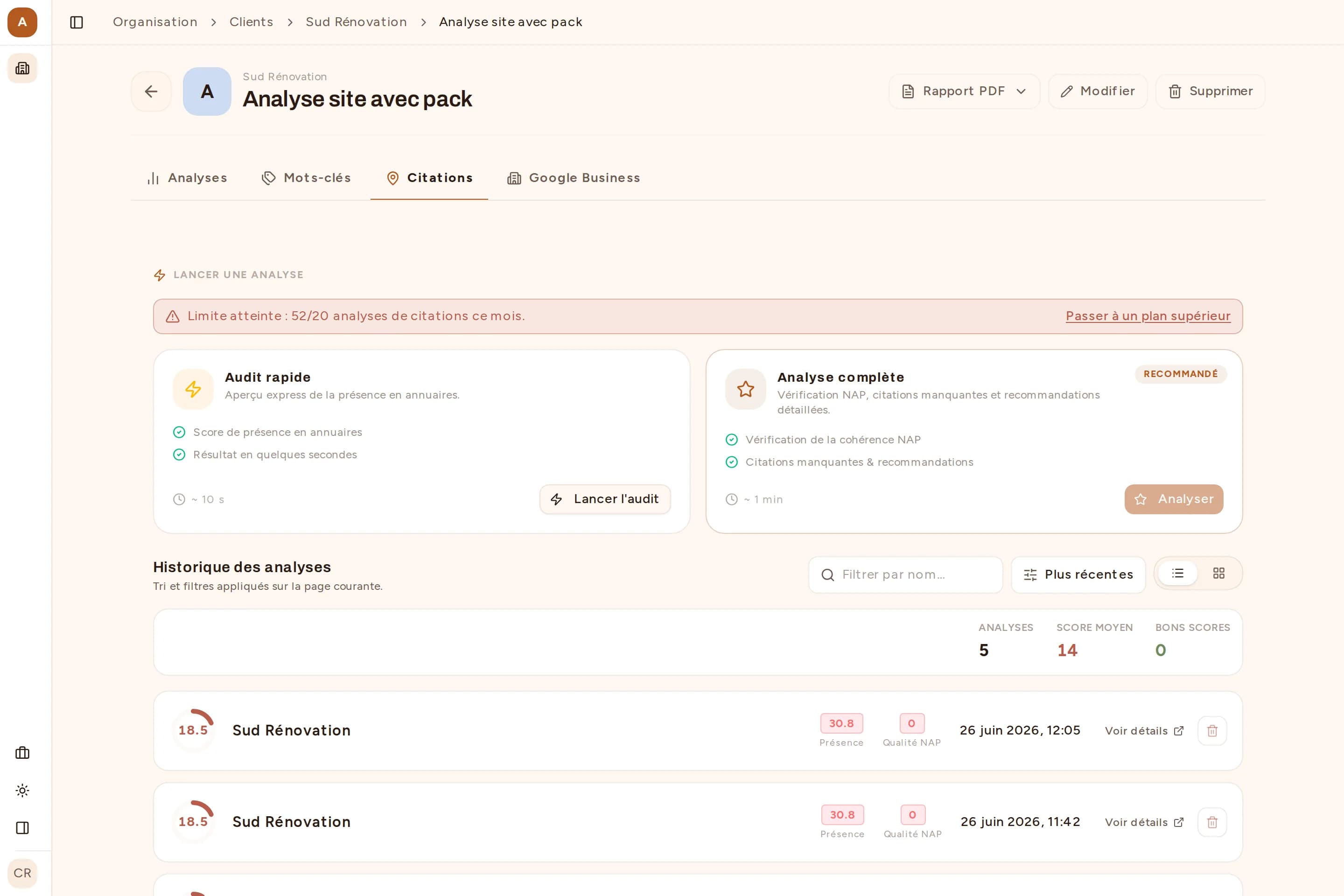Image resolution: width=1344 pixels, height=896 pixels.
Task: Open Voir détails for the 12:05 analysis
Action: (x=1144, y=731)
